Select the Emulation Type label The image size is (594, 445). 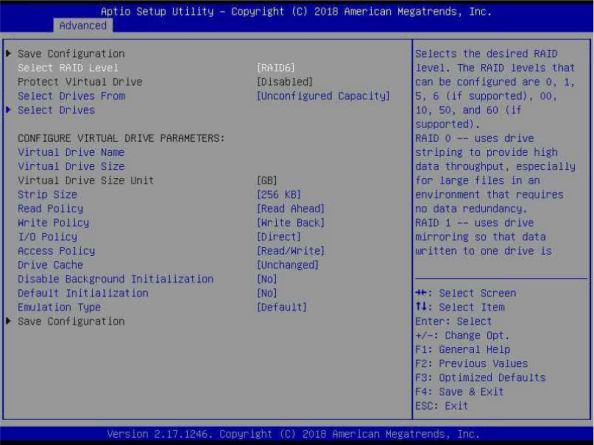pyautogui.click(x=59, y=307)
